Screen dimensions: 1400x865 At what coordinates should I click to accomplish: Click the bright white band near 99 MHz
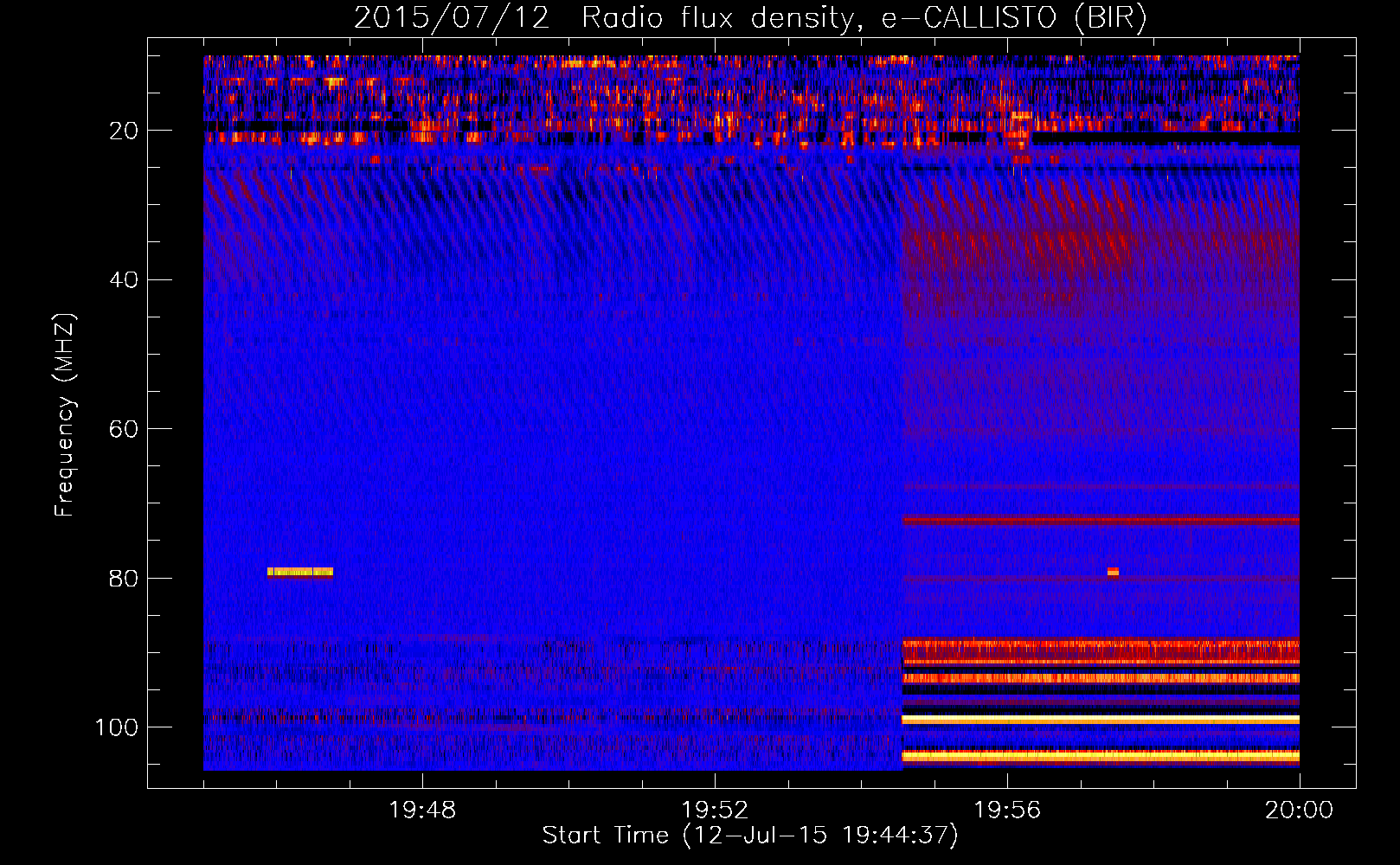(x=1101, y=720)
